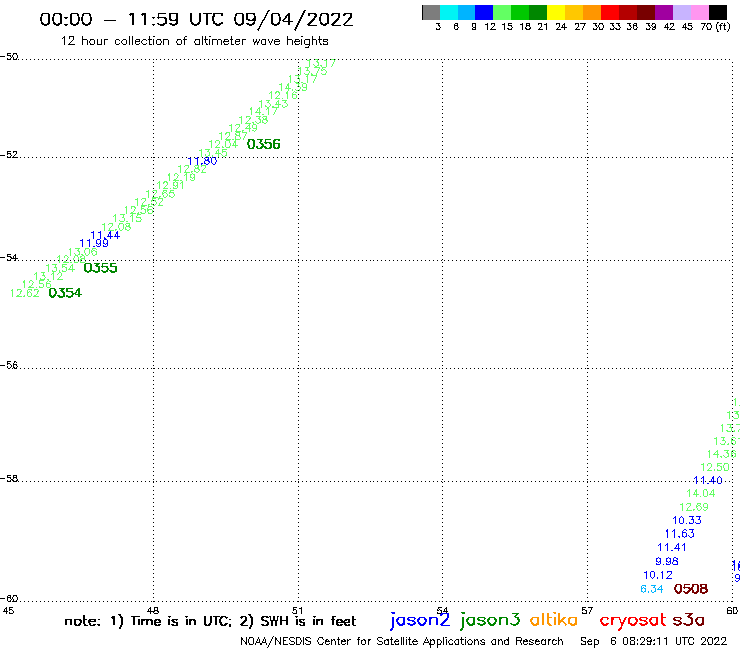Select the green wave height value 13.54
Screen dimensions: 740x650
[x=60, y=269]
